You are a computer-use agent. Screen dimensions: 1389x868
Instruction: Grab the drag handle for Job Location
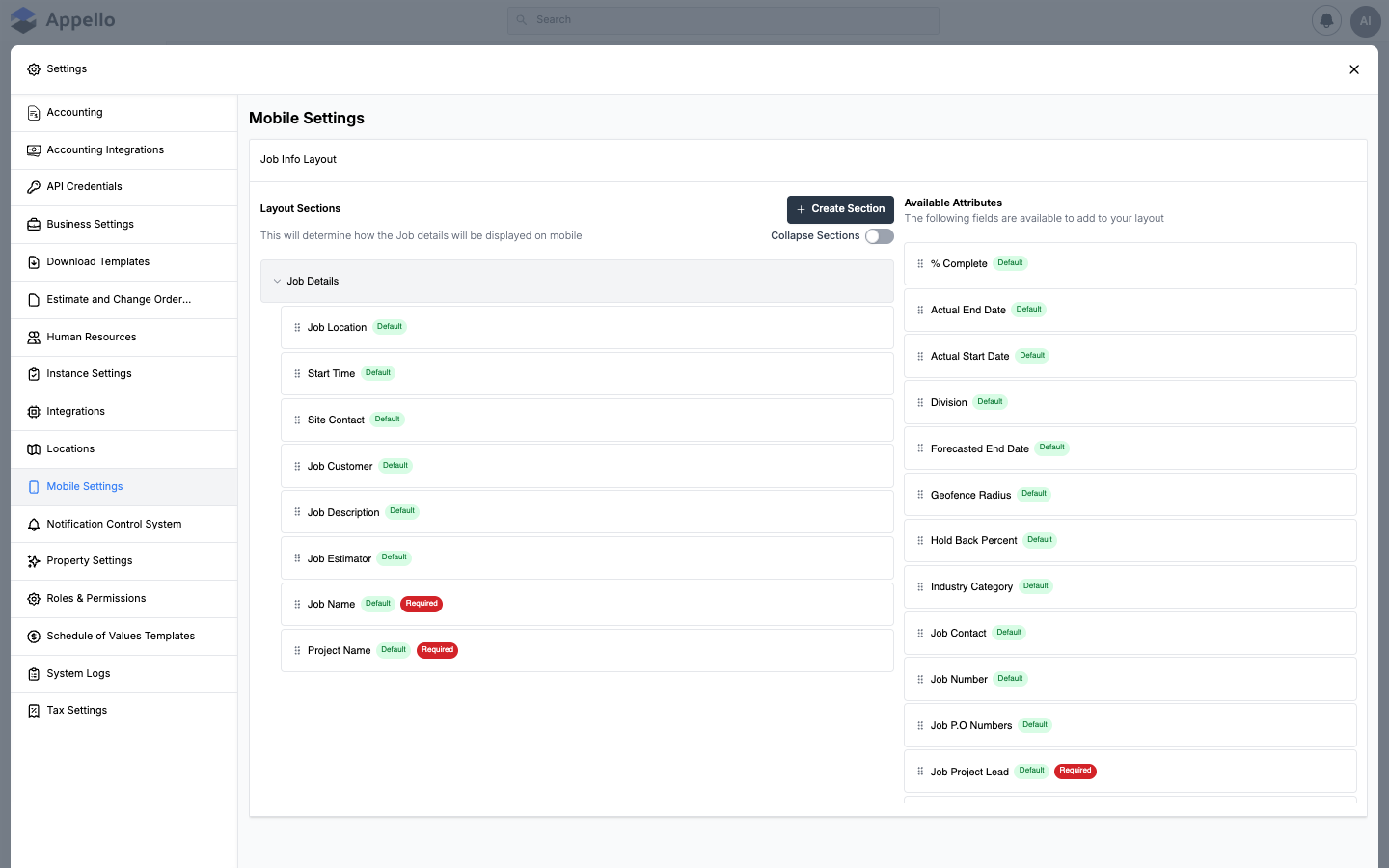click(x=297, y=328)
